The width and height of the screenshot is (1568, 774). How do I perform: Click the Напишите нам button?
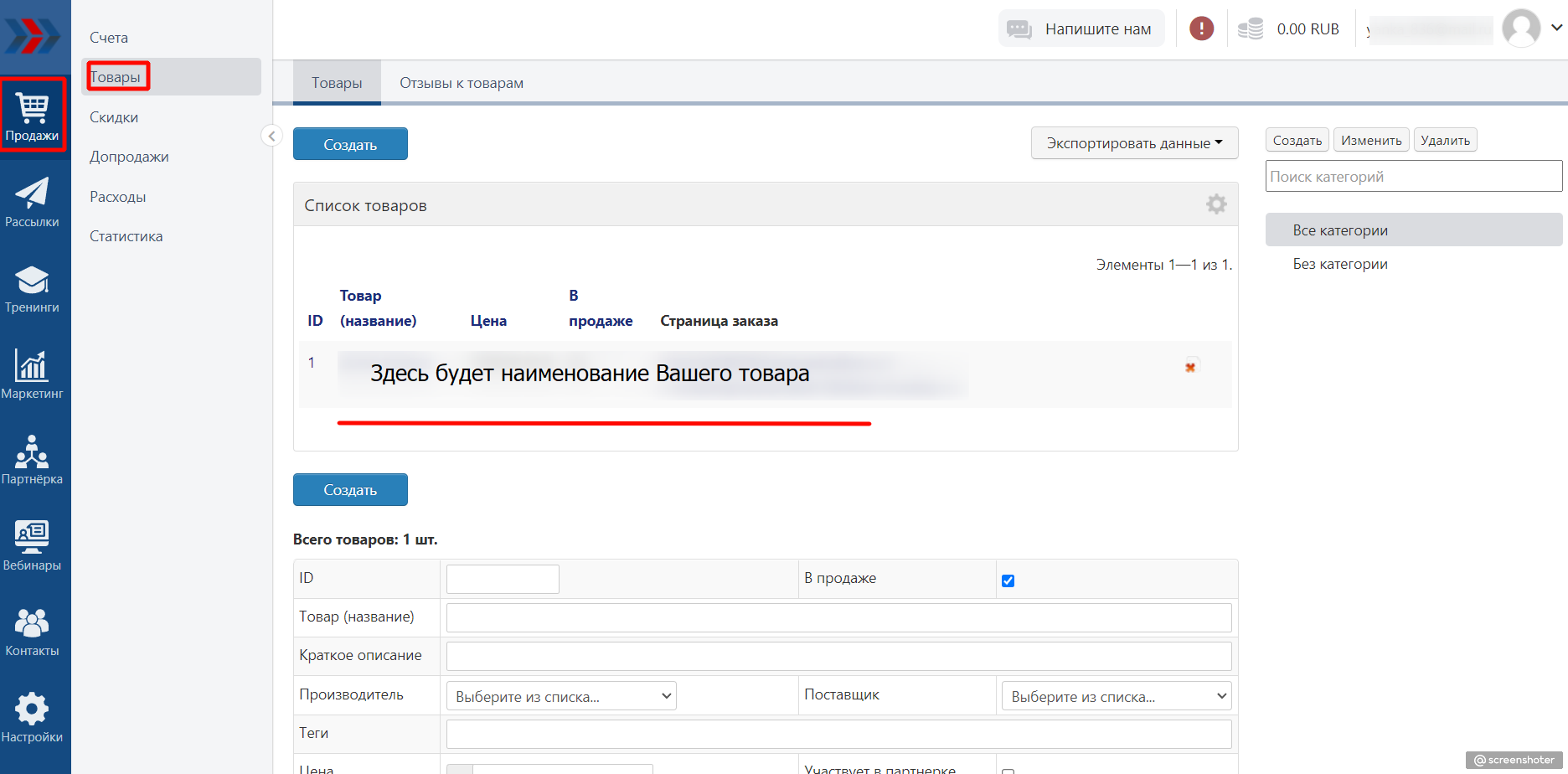pyautogui.click(x=1081, y=29)
